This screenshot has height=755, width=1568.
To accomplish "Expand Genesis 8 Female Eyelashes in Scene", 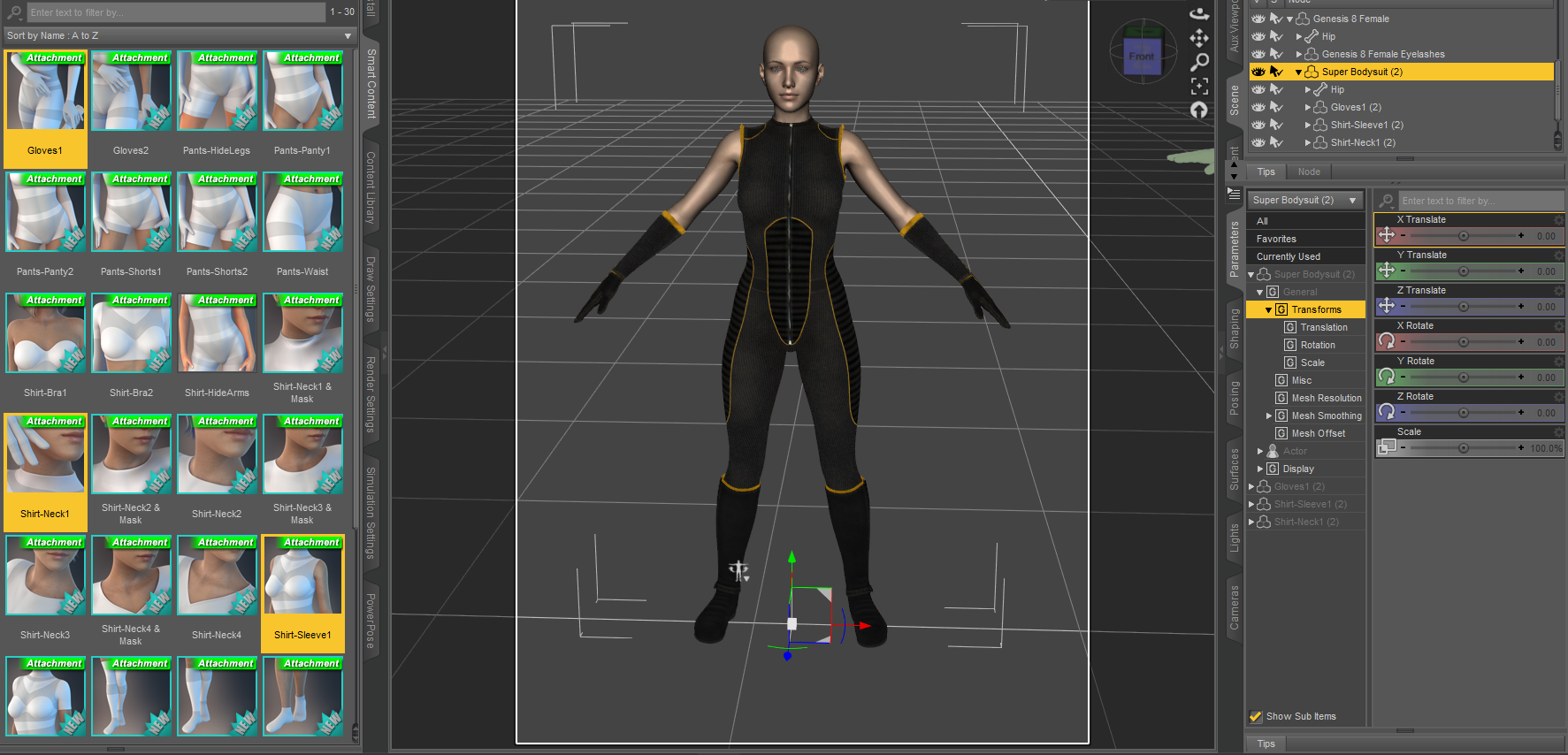I will coord(1299,54).
